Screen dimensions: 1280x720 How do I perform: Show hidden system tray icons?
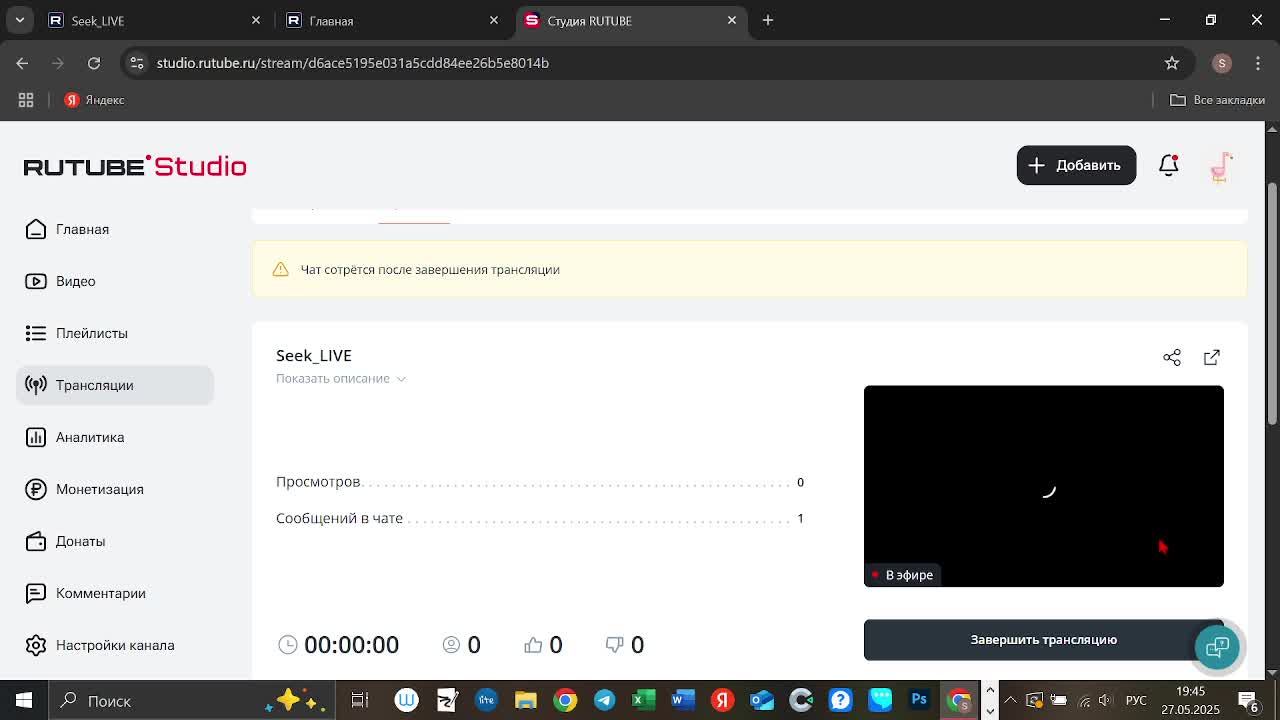pyautogui.click(x=1011, y=701)
